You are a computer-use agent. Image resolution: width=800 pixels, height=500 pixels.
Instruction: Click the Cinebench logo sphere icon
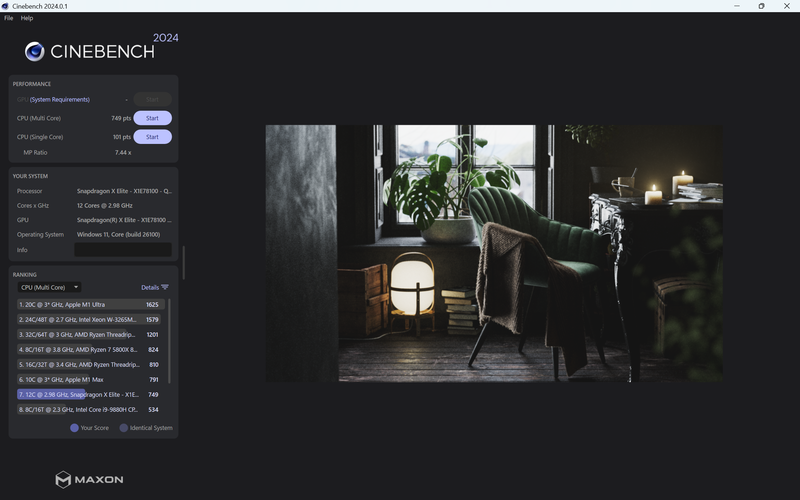[35, 52]
